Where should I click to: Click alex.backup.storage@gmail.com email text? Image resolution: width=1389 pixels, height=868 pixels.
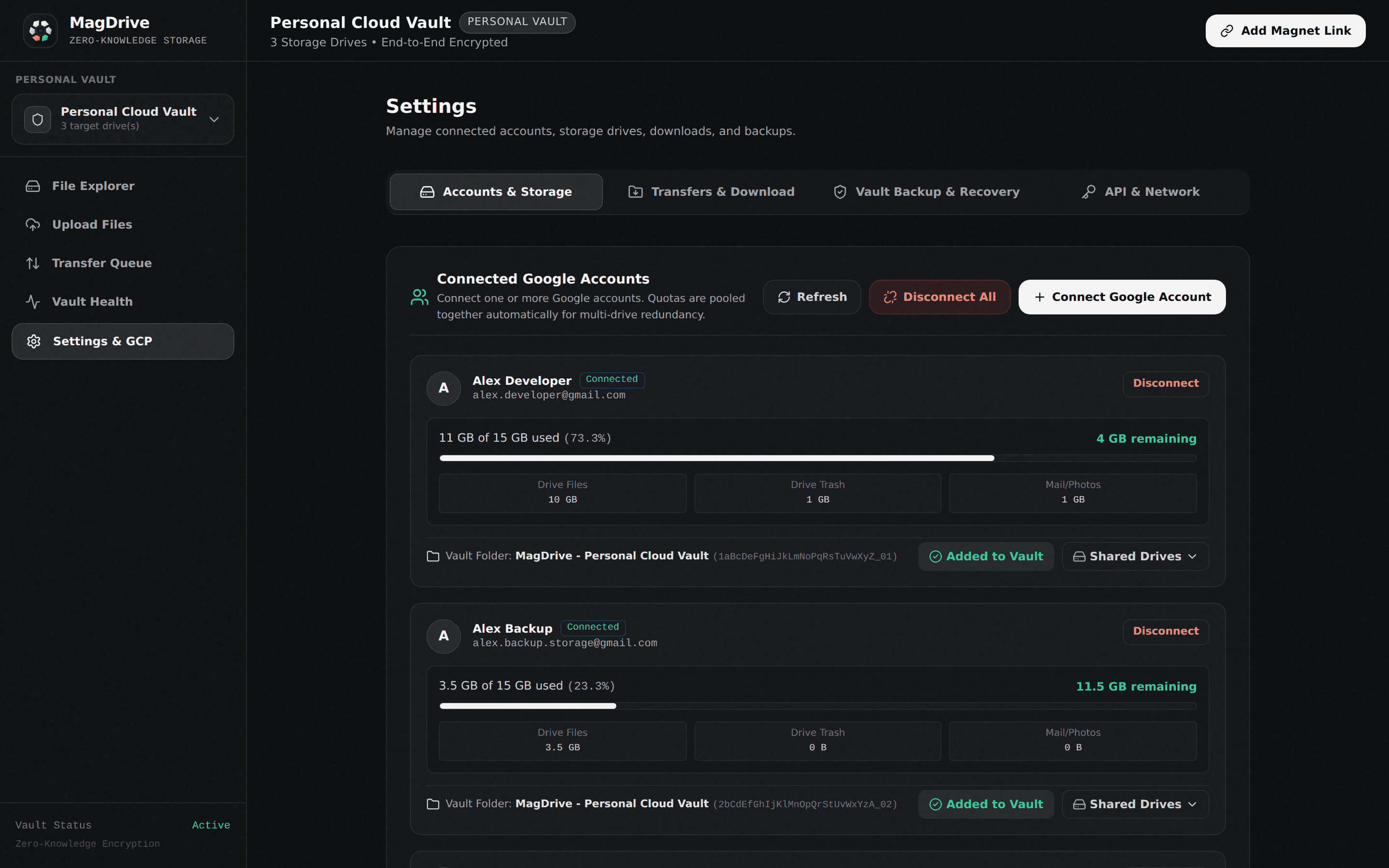point(565,644)
